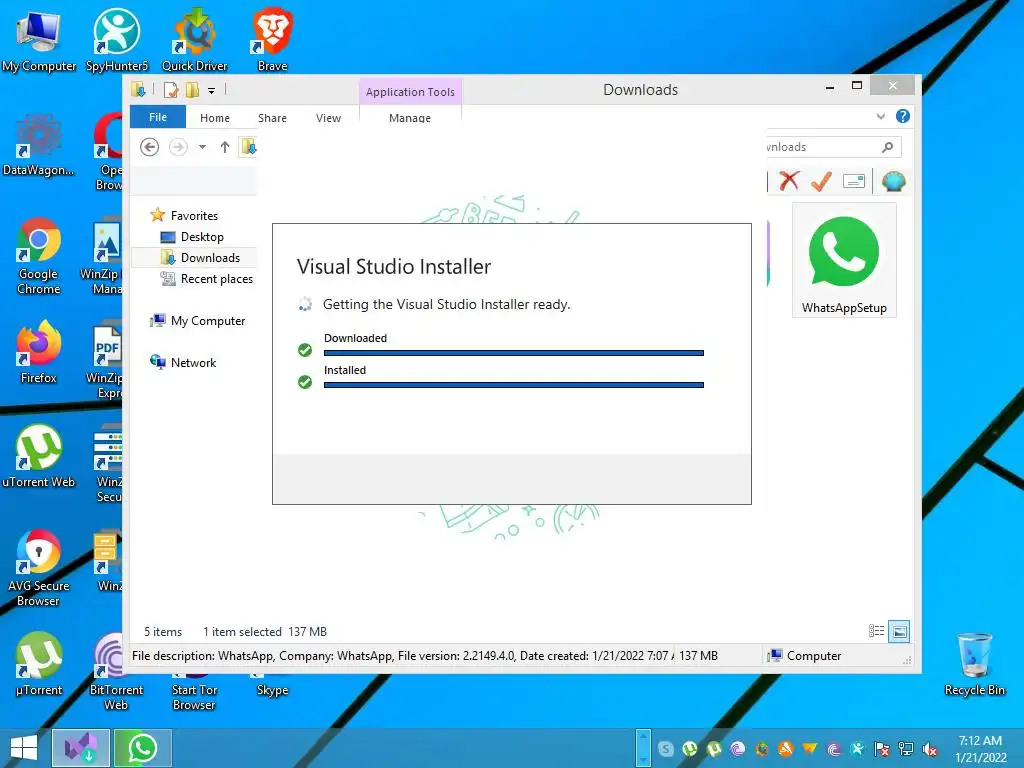Screen dimensions: 1024x768
Task: Switch to WhatsApp taskbar button
Action: pyautogui.click(x=142, y=748)
